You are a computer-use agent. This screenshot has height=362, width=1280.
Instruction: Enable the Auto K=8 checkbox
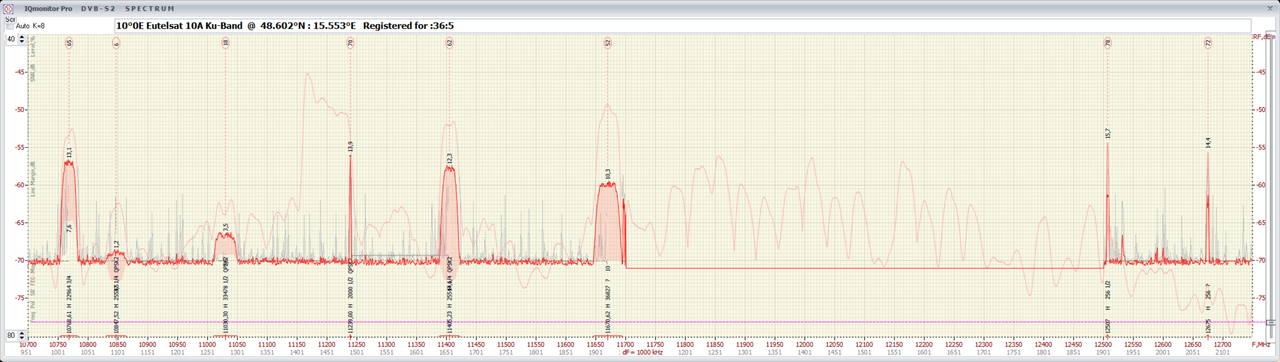coord(10,26)
